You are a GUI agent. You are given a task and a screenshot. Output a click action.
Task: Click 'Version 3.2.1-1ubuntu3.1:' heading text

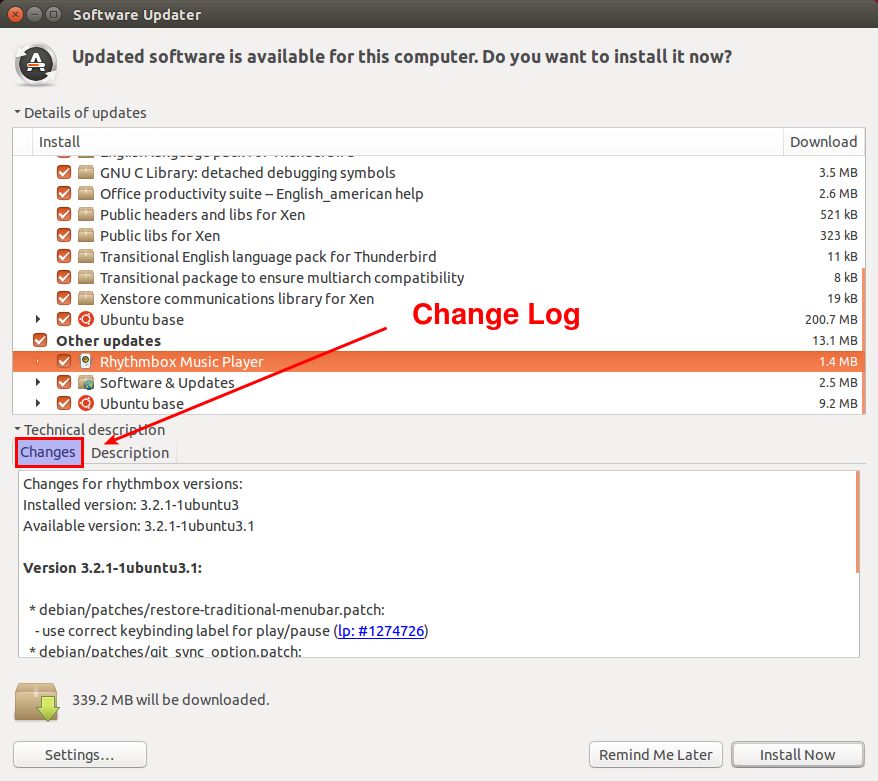pos(113,568)
